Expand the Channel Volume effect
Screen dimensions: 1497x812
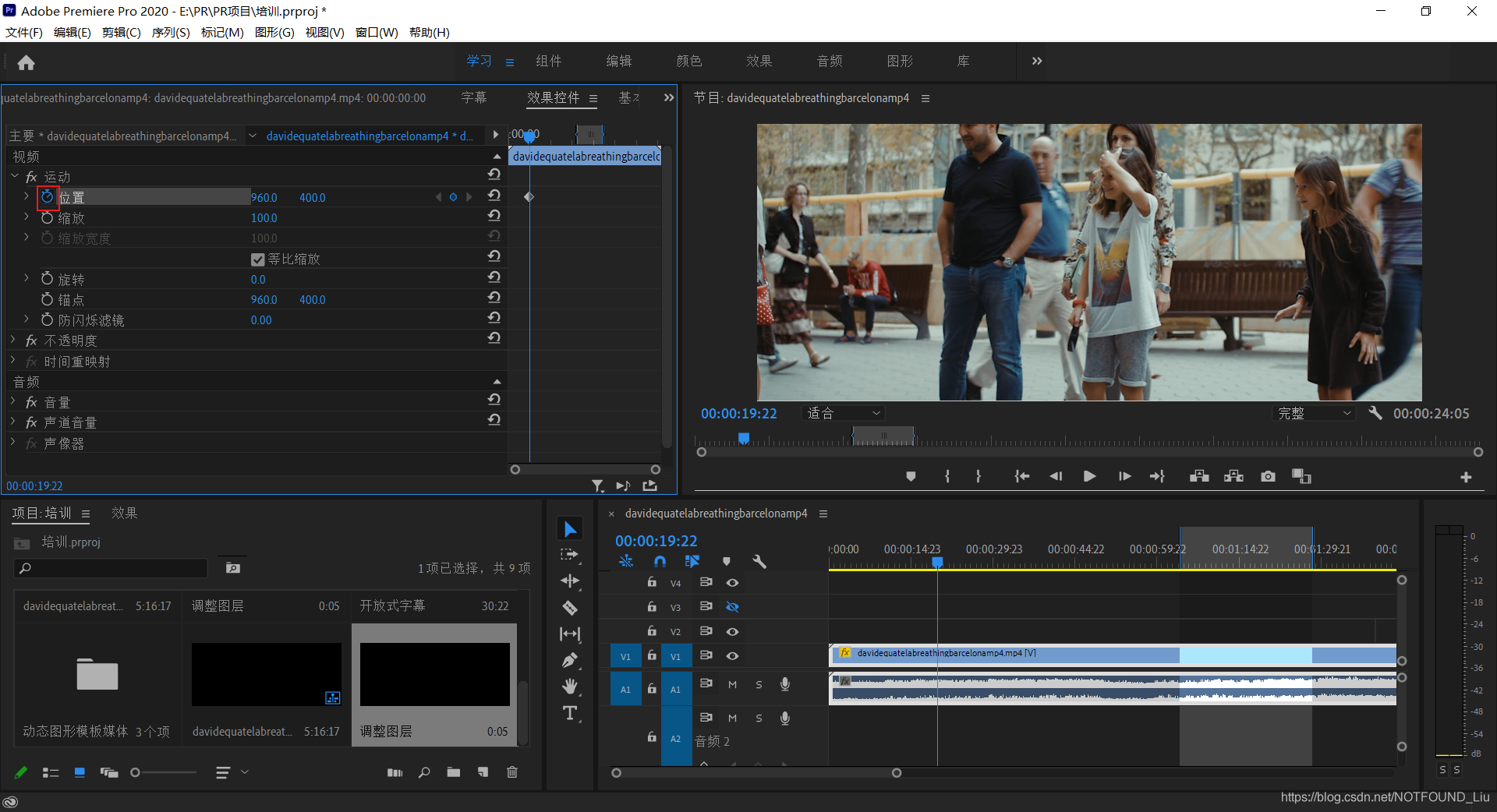[x=13, y=422]
